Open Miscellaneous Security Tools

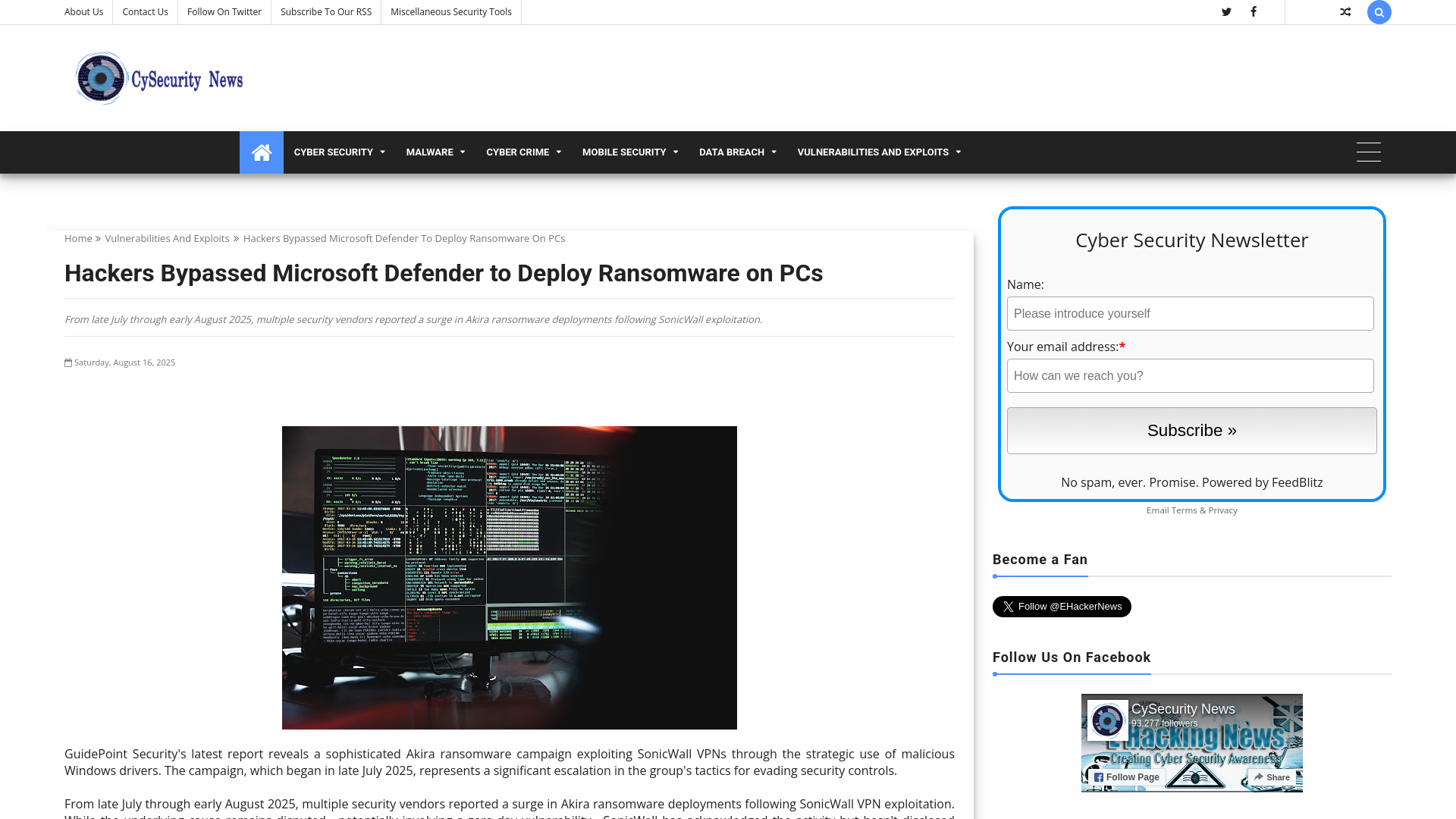(x=450, y=12)
